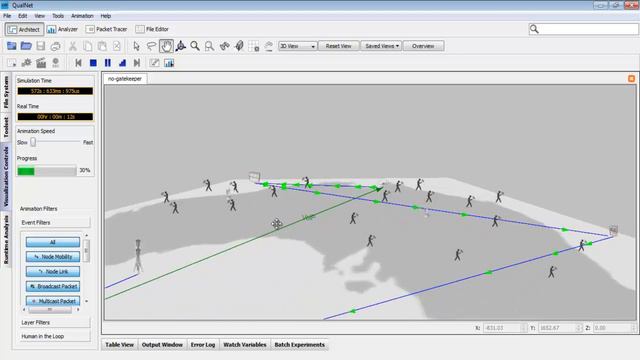
Task: Open the View menu
Action: click(40, 16)
